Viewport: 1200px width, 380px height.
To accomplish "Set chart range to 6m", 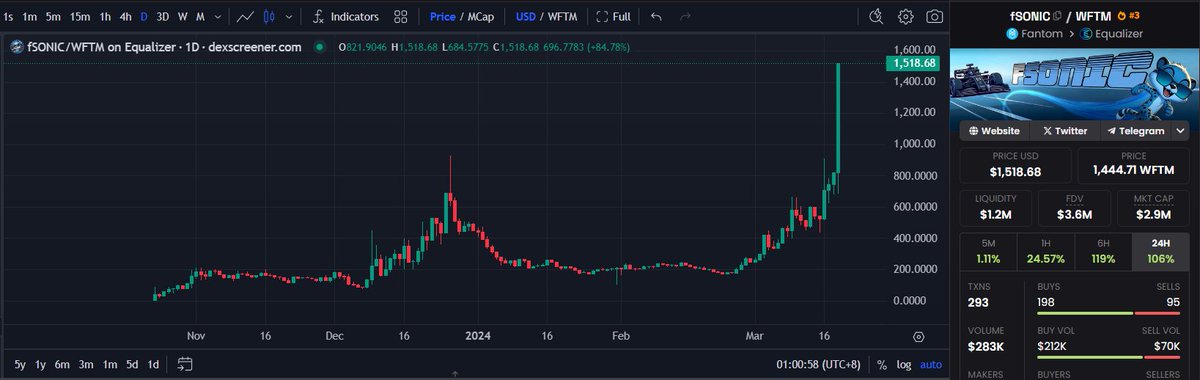I will point(62,364).
